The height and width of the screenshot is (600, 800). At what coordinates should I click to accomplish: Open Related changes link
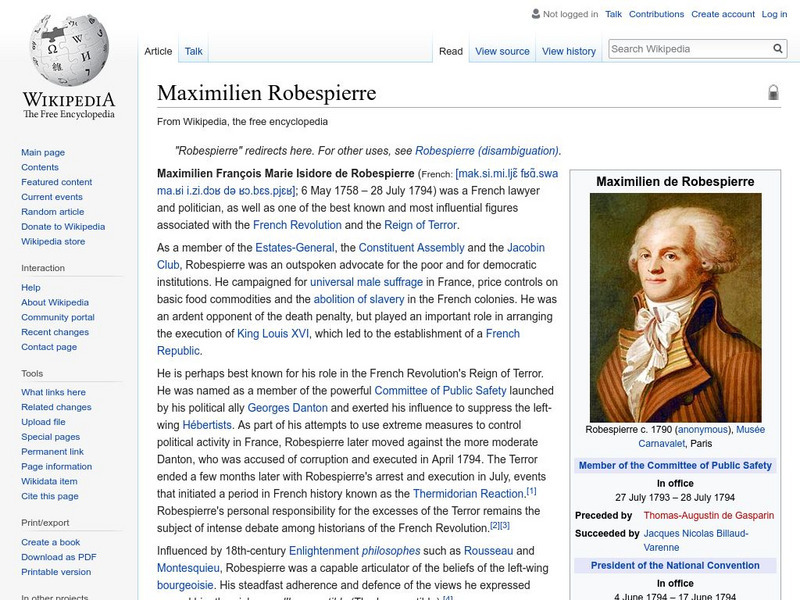click(x=56, y=407)
